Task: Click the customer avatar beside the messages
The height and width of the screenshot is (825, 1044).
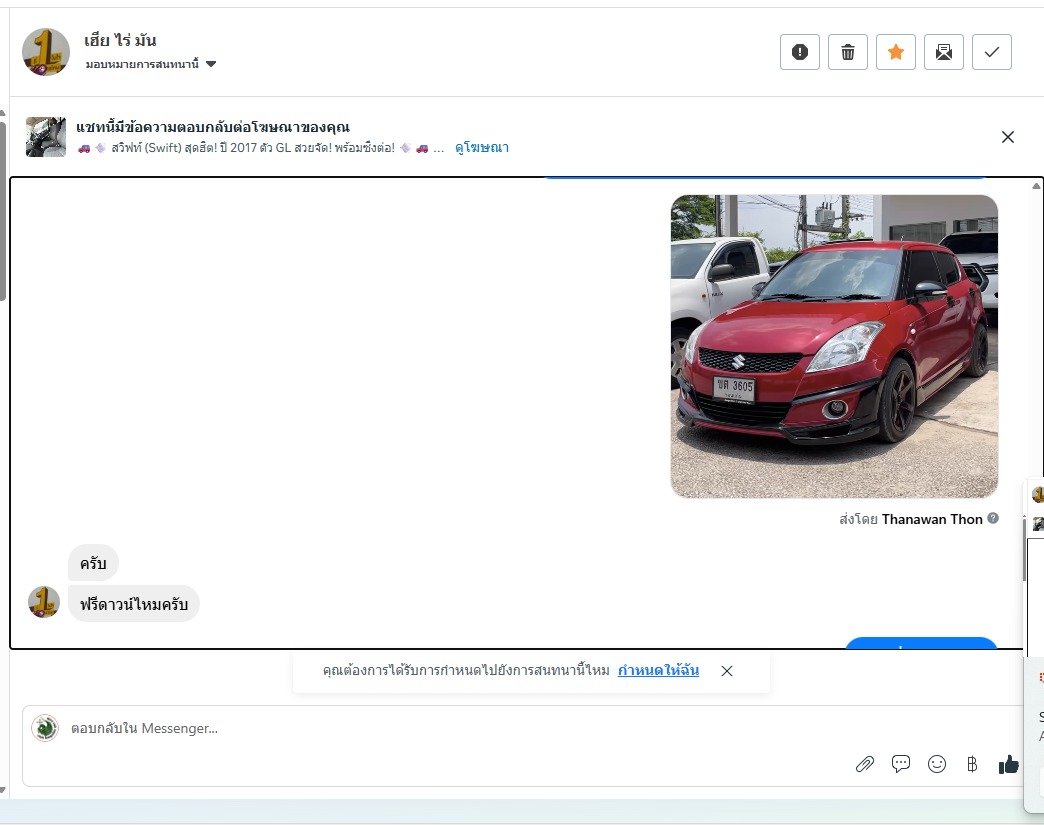Action: 44,602
